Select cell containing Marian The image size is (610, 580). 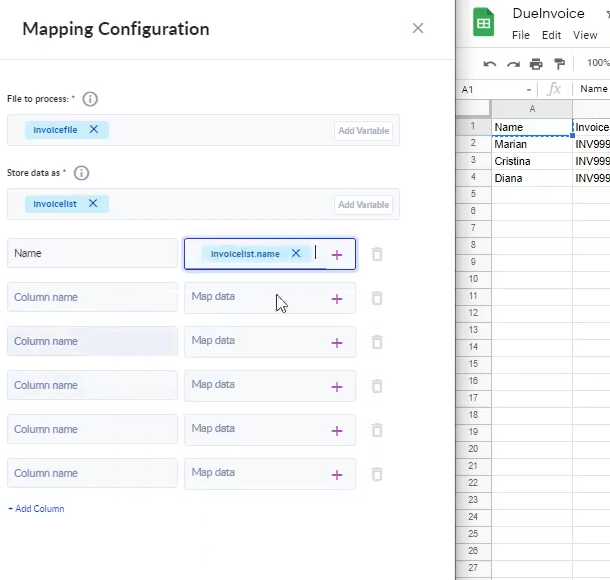coord(532,144)
